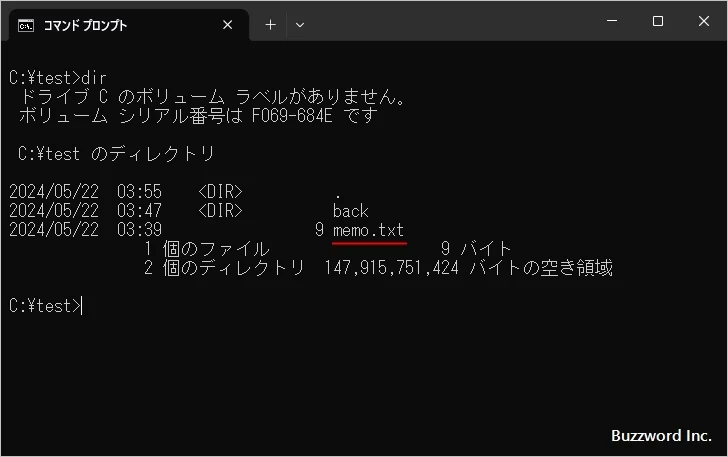This screenshot has height=457, width=728.
Task: Close the terminal window
Action: 703,21
